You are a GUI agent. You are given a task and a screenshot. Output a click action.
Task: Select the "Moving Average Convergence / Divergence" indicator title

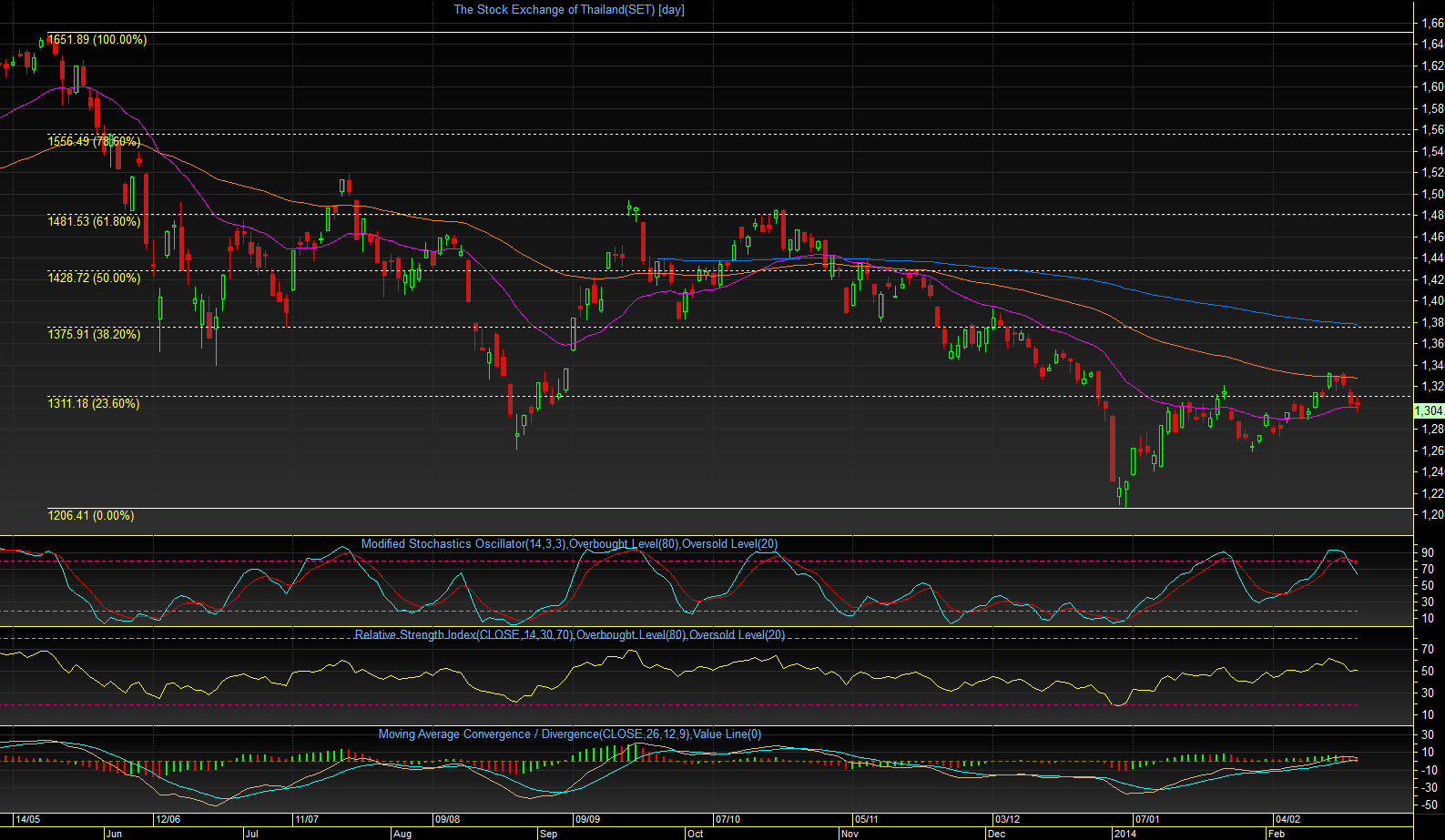488,734
